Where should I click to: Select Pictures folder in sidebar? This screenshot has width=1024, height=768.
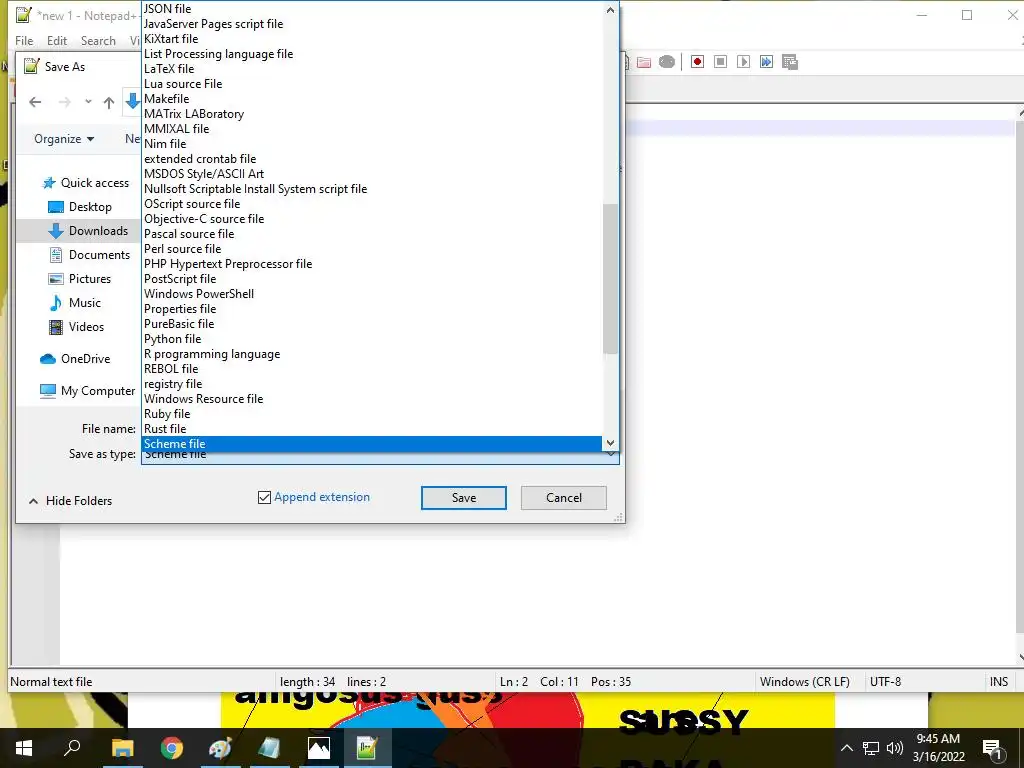tap(80, 279)
